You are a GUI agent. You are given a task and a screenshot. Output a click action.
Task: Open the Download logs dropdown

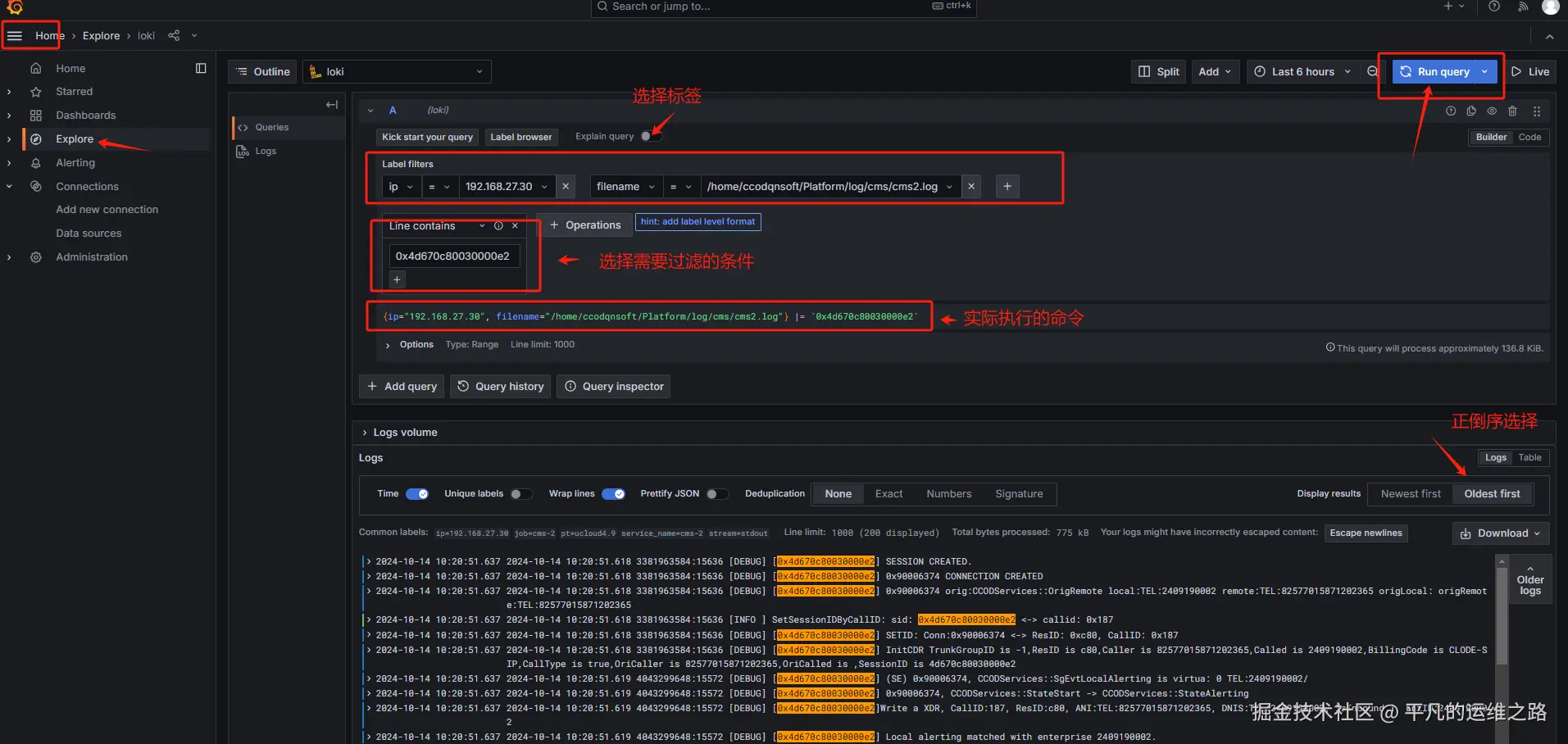(1501, 533)
